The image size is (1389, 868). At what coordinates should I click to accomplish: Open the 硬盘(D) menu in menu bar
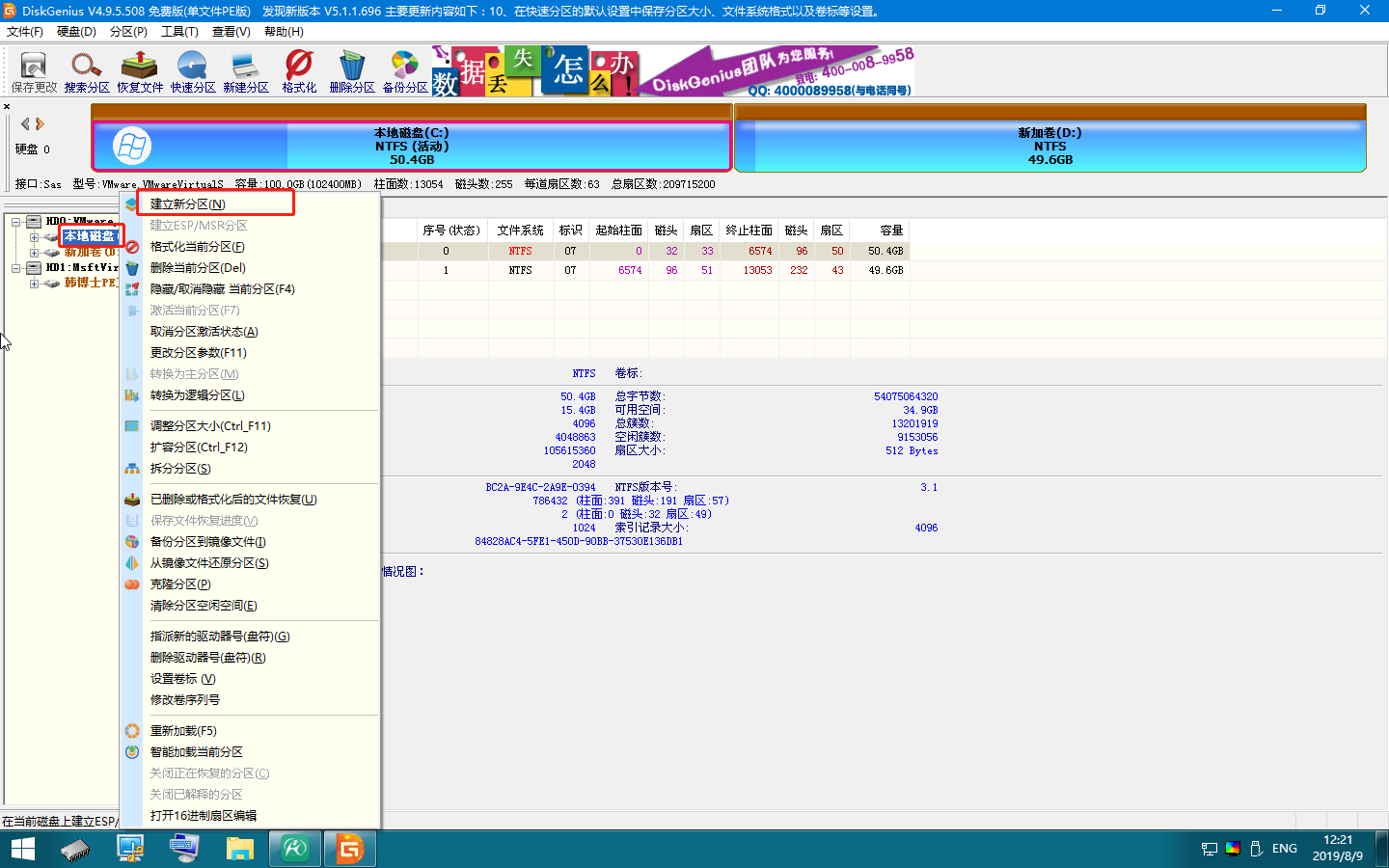76,32
